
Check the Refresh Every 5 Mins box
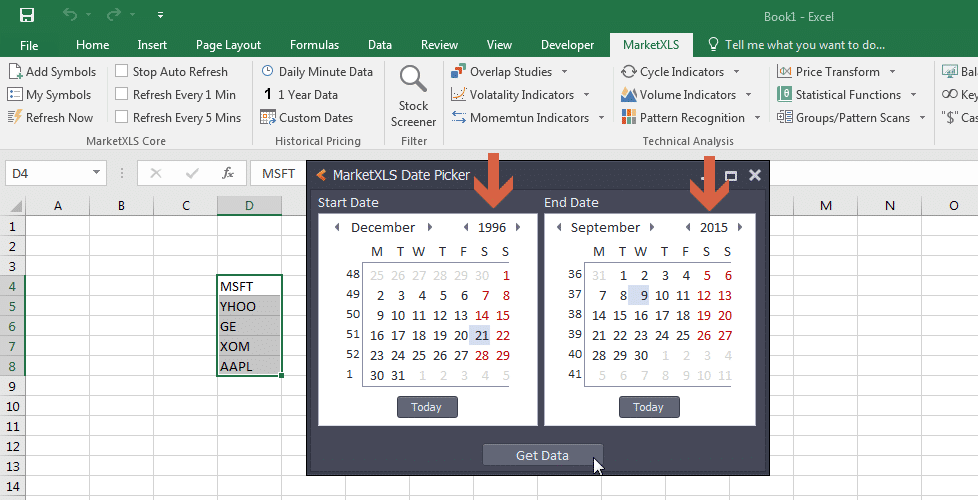(x=121, y=118)
